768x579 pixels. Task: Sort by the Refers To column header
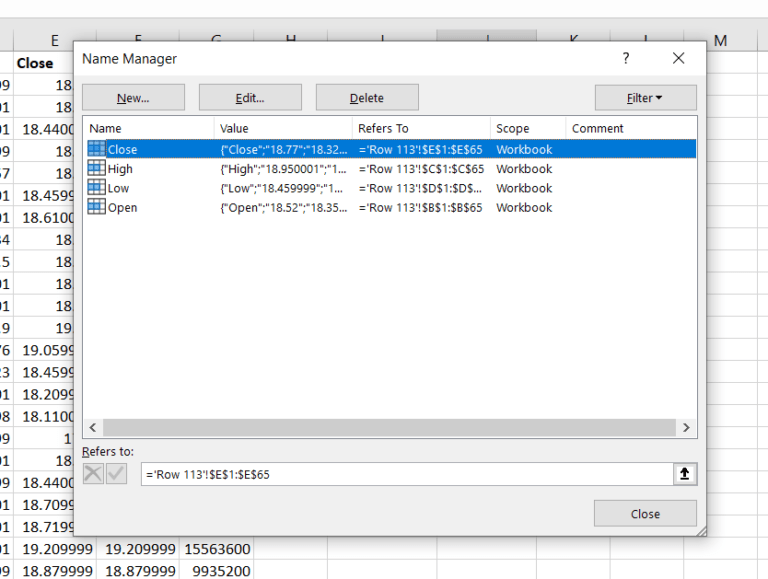click(421, 128)
